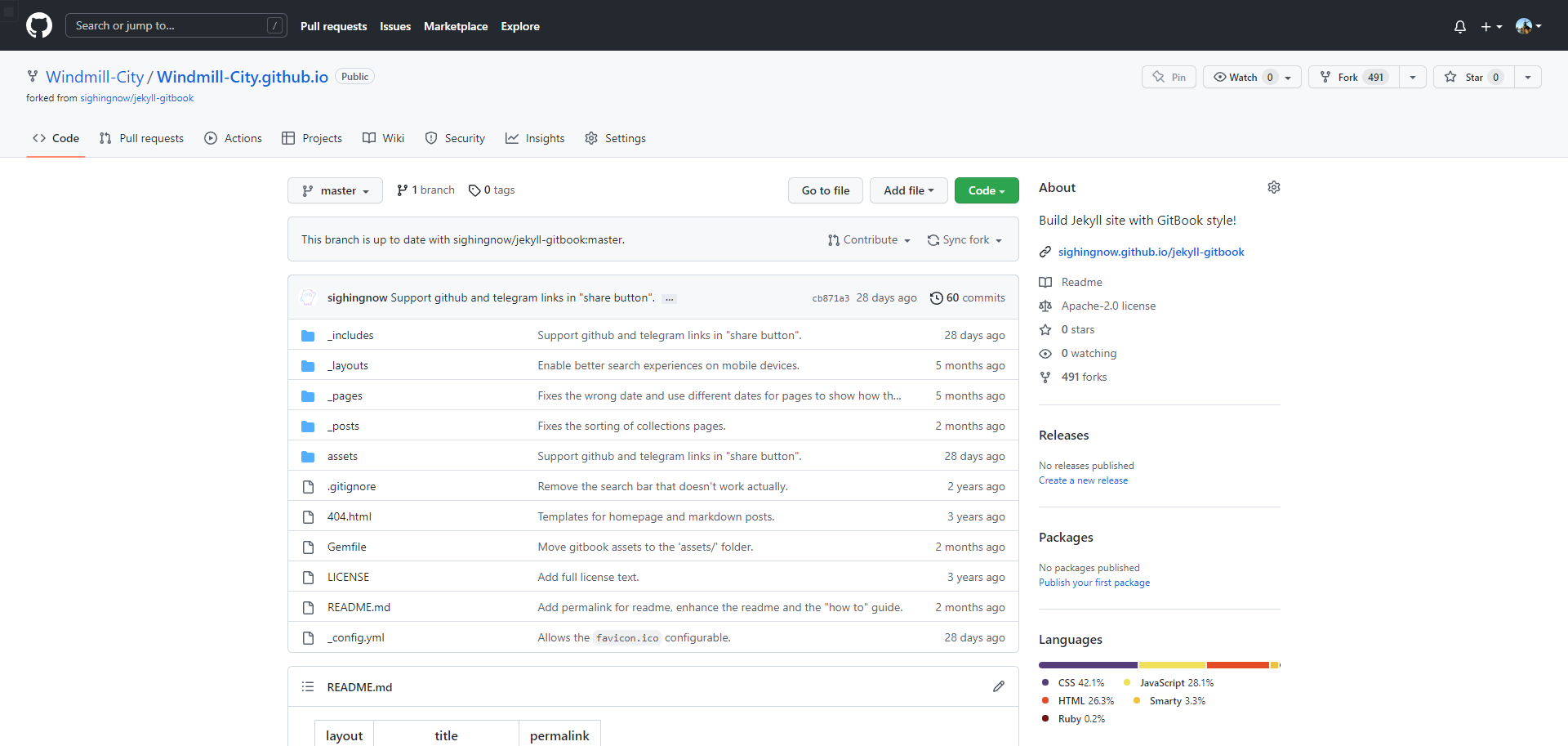Open the Gemfile file

[346, 547]
